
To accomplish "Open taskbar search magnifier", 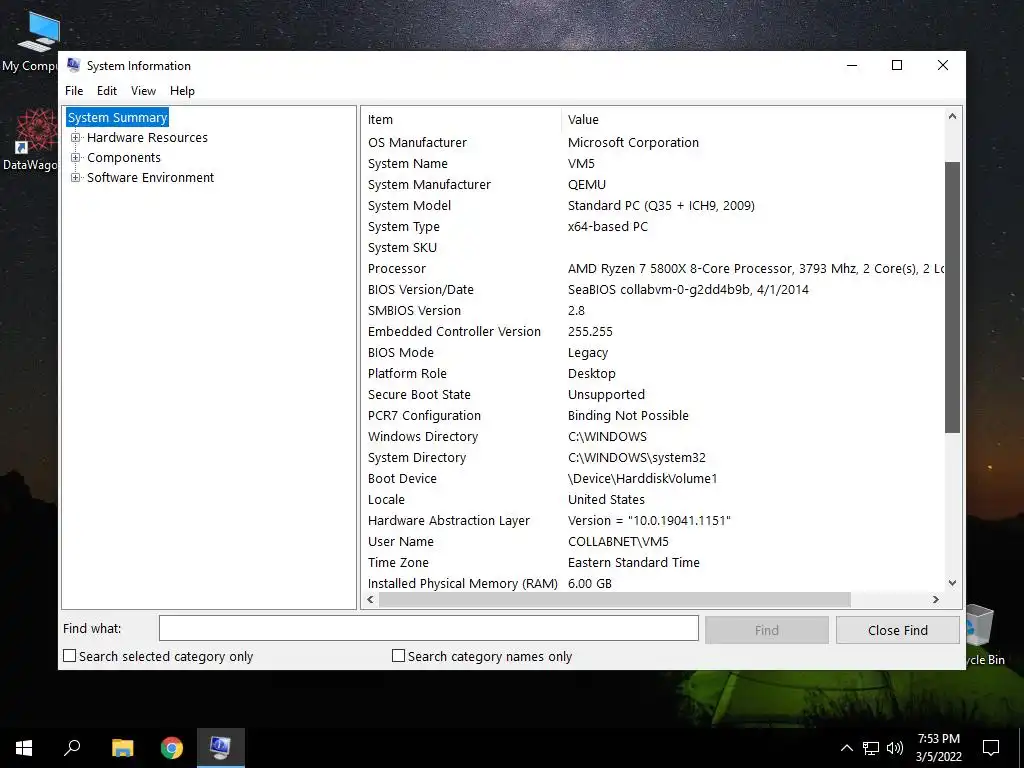I will (72, 748).
